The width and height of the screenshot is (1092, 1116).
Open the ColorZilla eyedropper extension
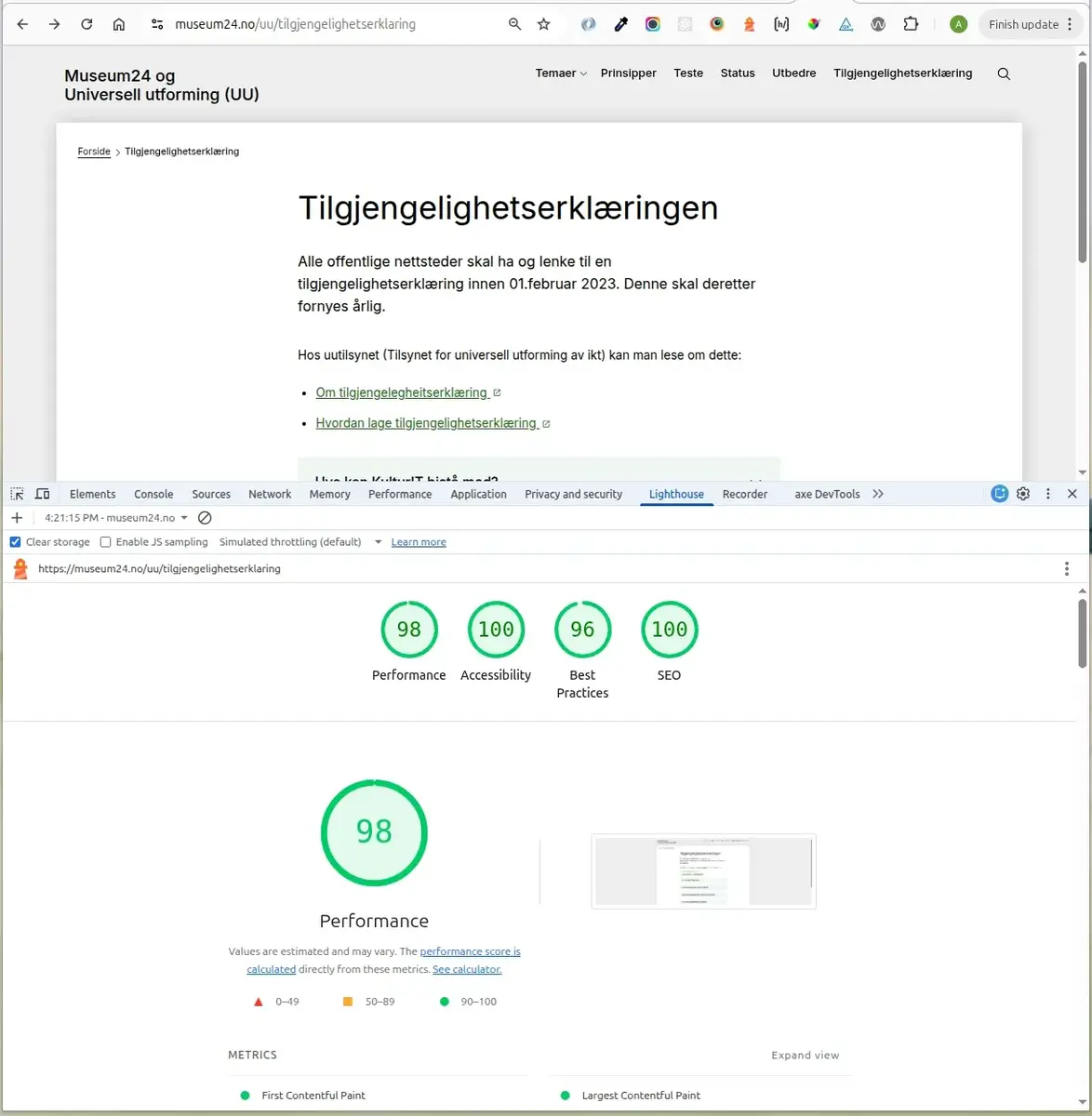[620, 24]
